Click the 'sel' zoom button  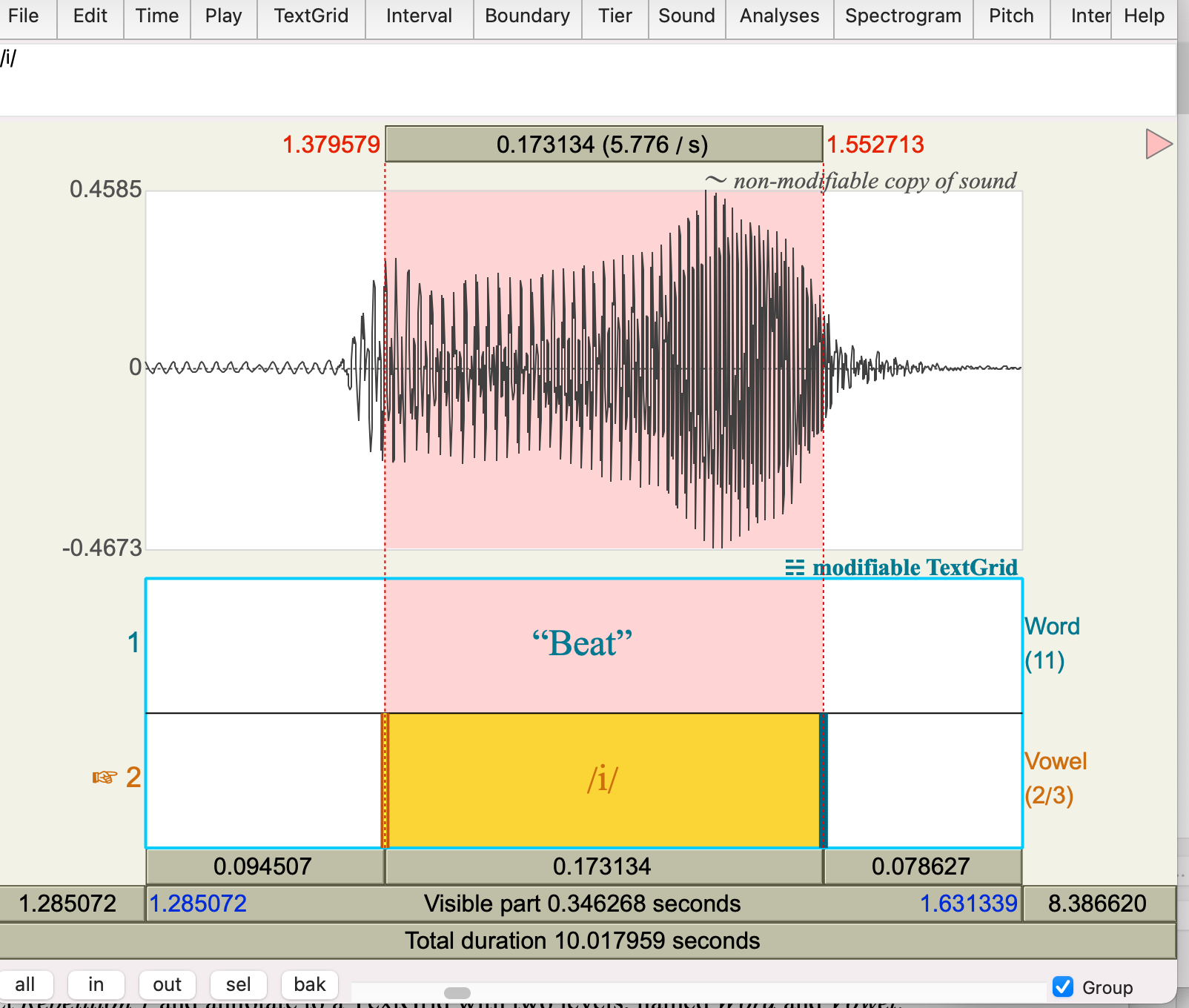(239, 985)
